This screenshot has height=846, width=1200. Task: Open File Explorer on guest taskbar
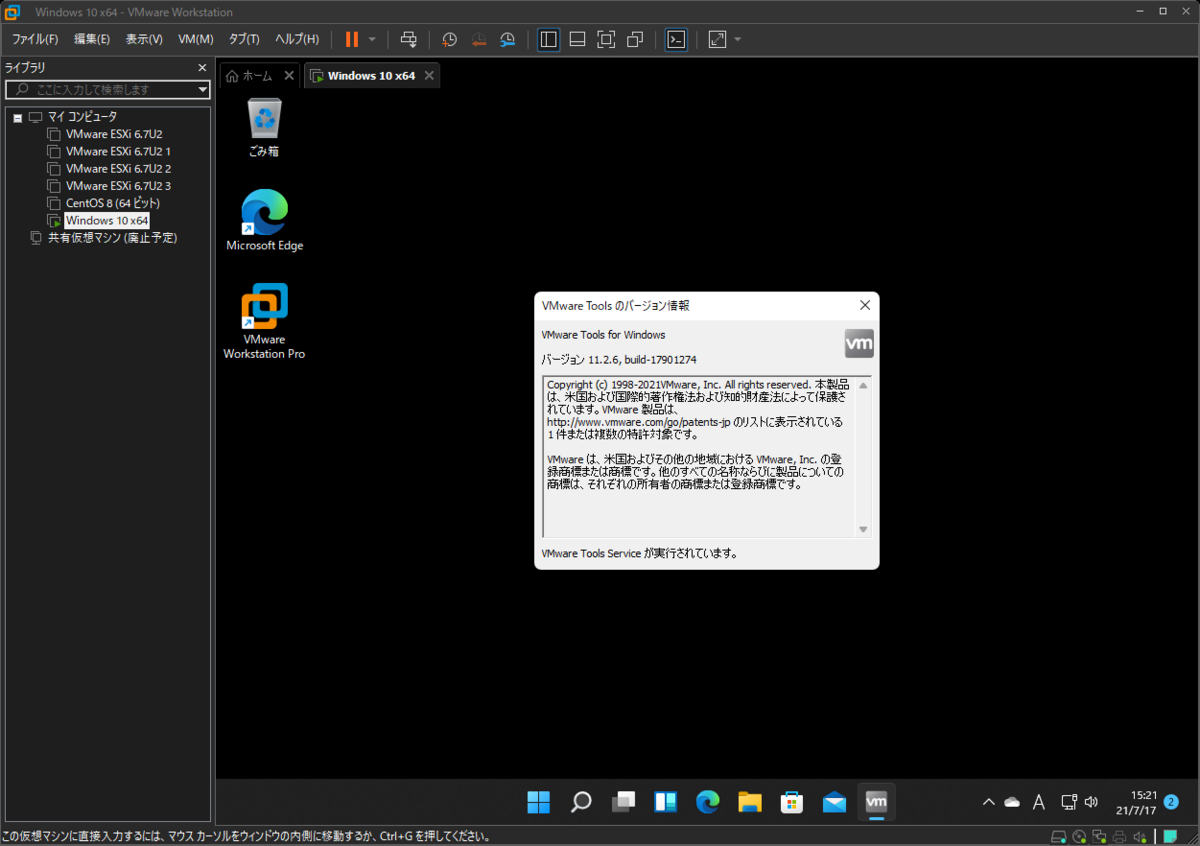coord(750,802)
